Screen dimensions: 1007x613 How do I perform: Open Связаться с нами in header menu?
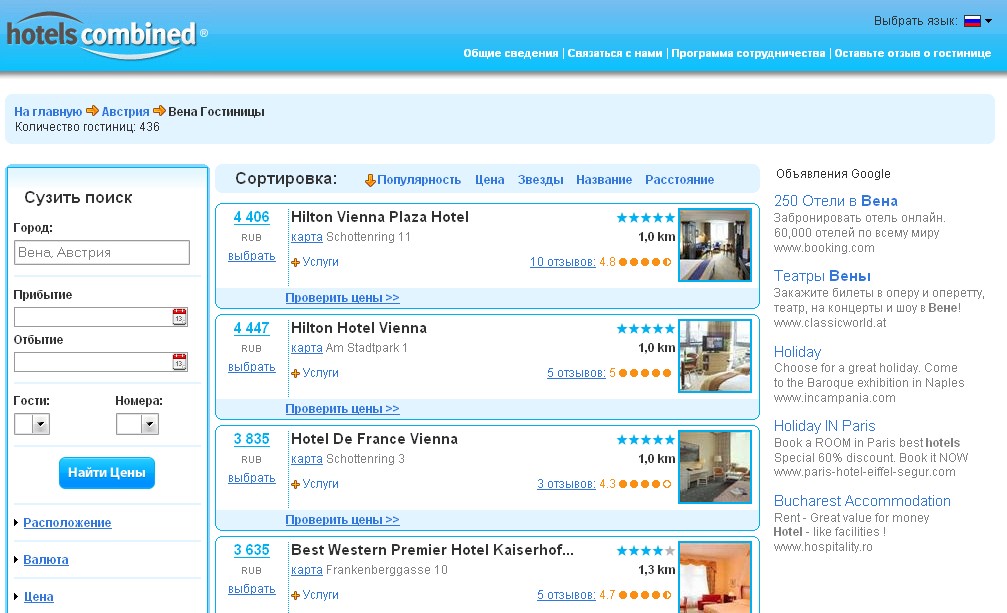[615, 53]
